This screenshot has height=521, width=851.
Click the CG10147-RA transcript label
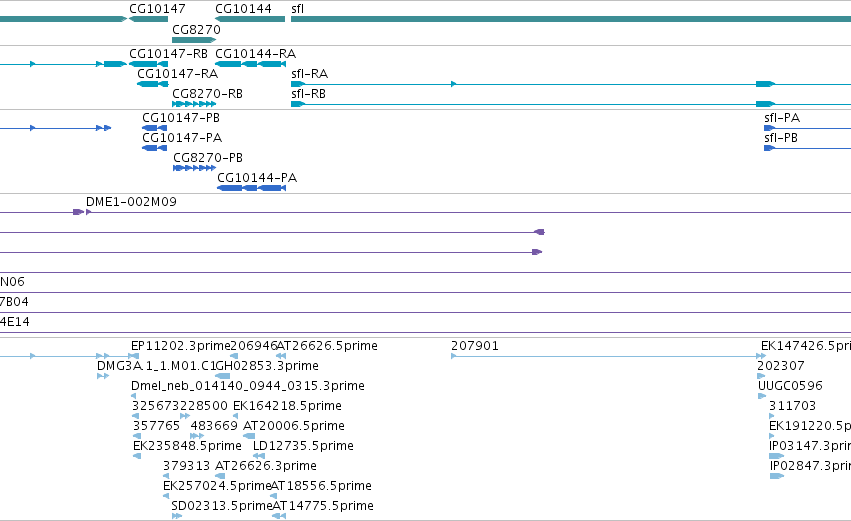pyautogui.click(x=177, y=74)
